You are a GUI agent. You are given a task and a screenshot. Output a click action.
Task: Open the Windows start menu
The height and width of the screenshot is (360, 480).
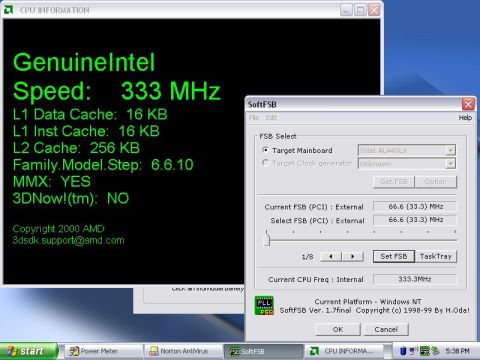[x=29, y=351]
